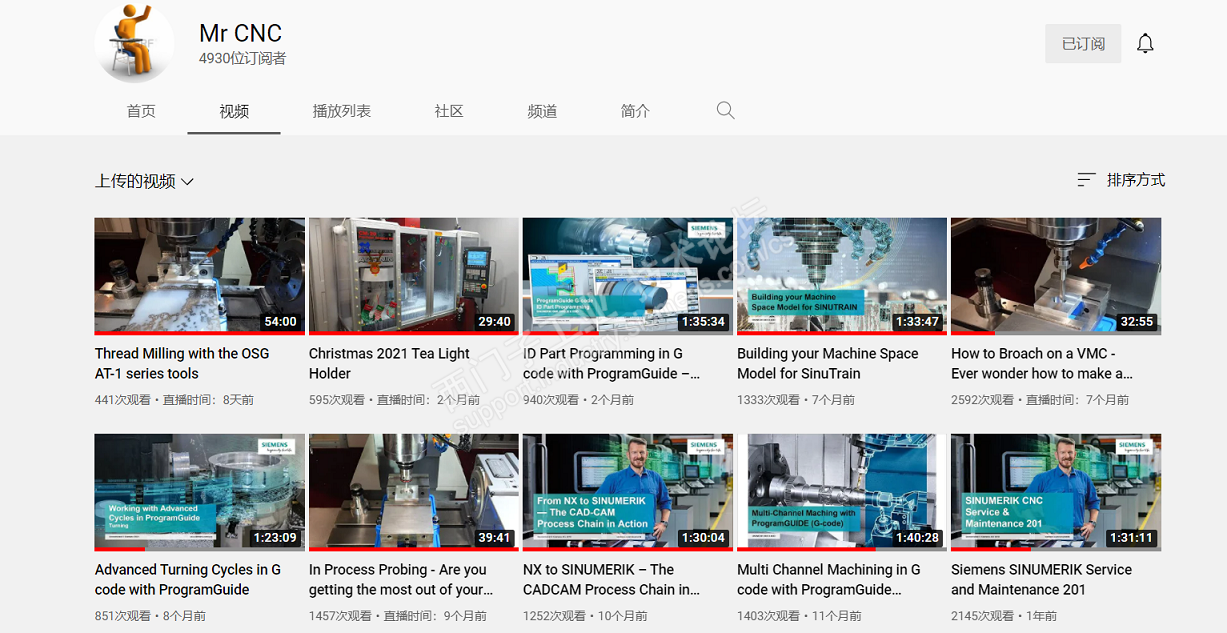Click title 'Siemens SINUMERIK Service and Maintenance 201'
The height and width of the screenshot is (633, 1227).
coord(1041,580)
